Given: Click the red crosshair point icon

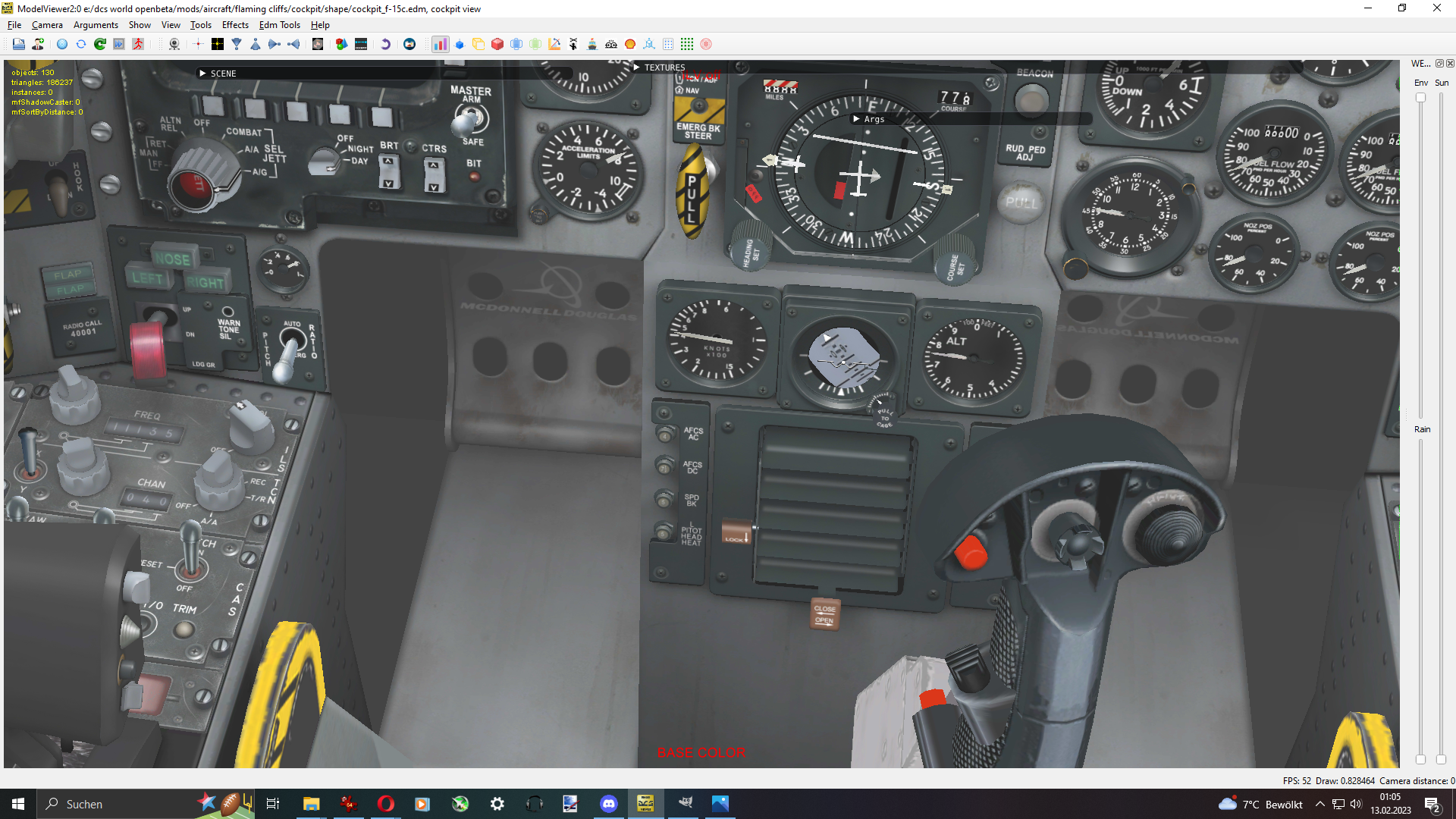Looking at the screenshot, I should click(x=199, y=44).
